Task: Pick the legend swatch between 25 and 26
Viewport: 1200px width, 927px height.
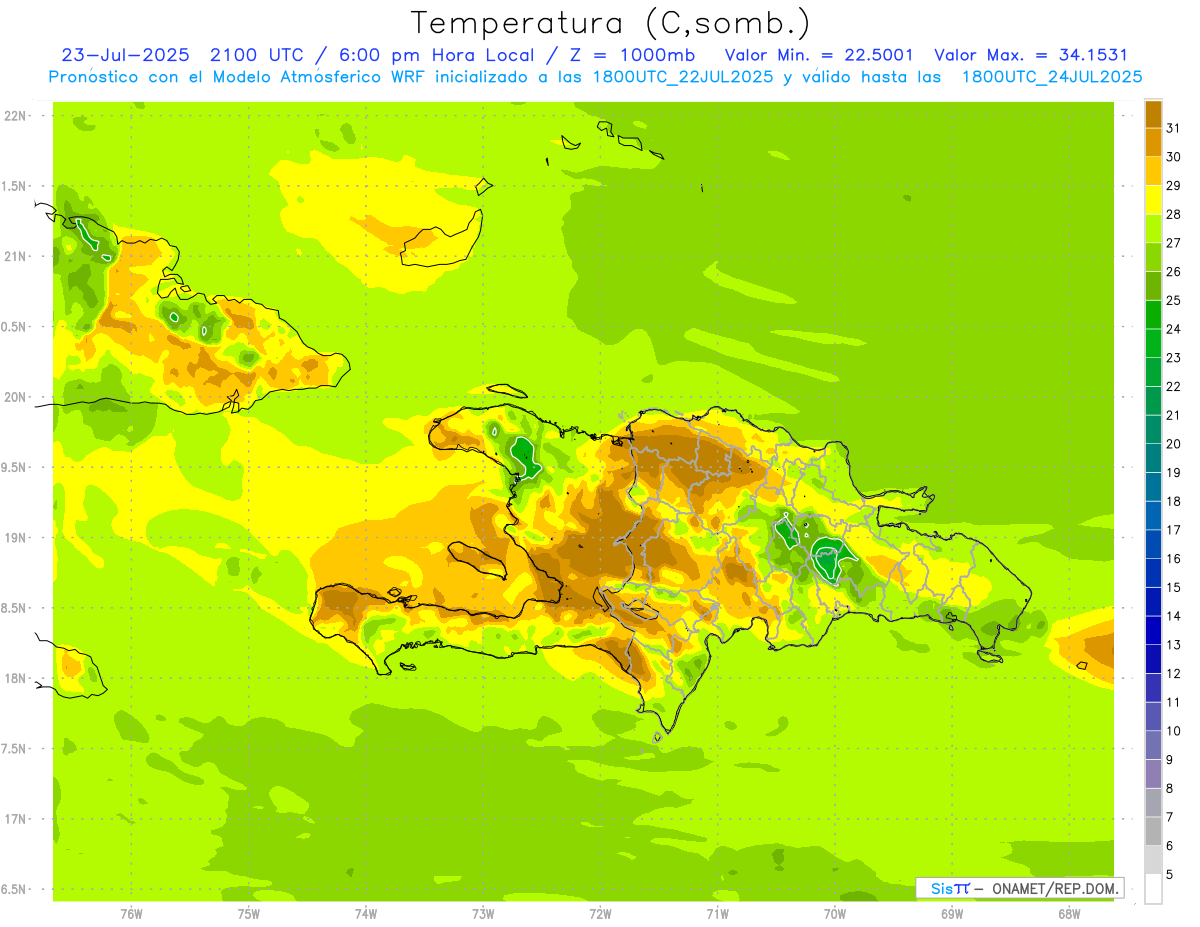Action: (1153, 286)
